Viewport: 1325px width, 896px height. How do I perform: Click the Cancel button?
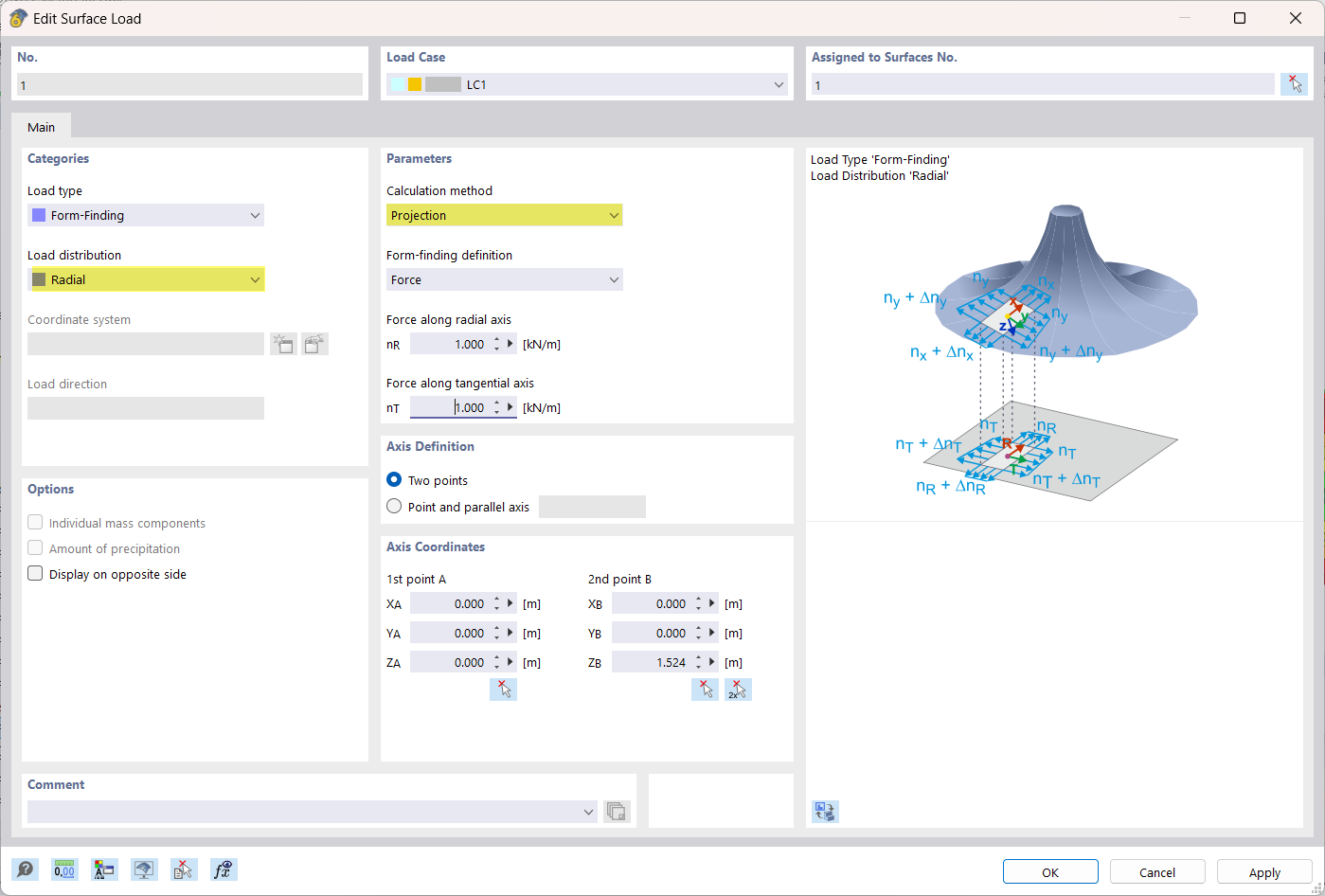1157,872
